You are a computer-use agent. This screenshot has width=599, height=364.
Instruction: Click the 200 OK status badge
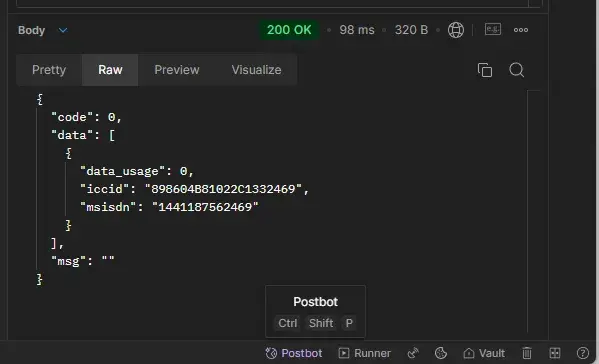[289, 30]
